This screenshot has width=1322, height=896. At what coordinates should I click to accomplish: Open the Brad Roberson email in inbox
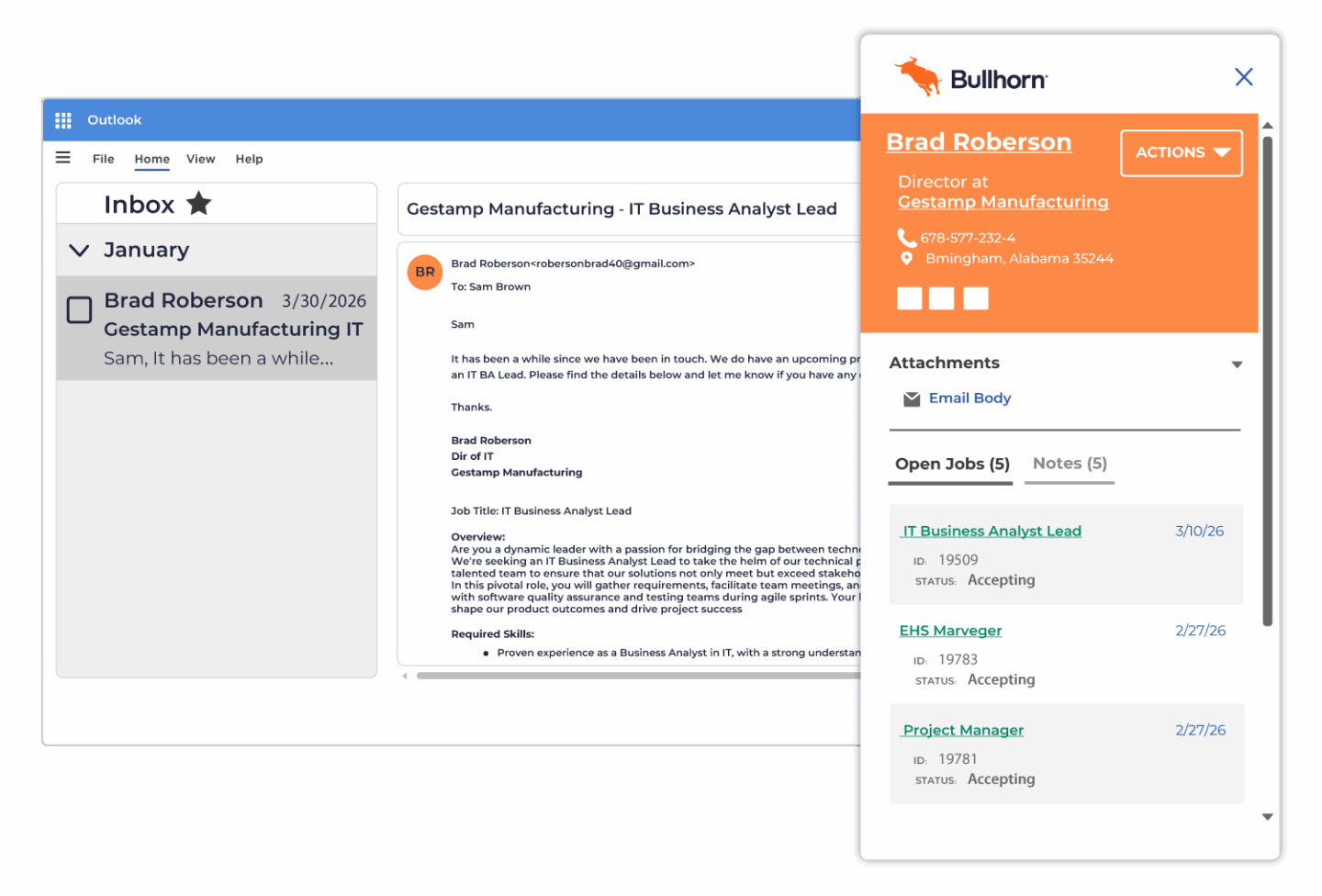pyautogui.click(x=217, y=329)
